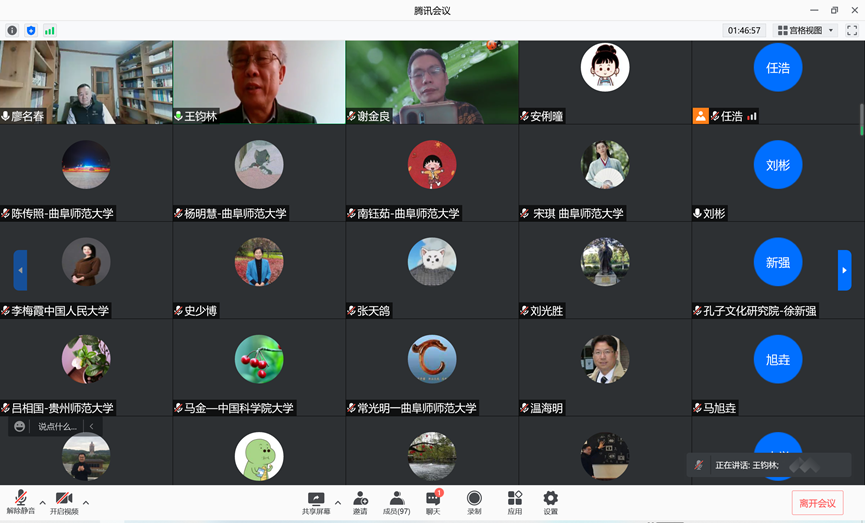Unmute microphone via 解除静音
Image resolution: width=865 pixels, height=523 pixels.
pos(21,502)
